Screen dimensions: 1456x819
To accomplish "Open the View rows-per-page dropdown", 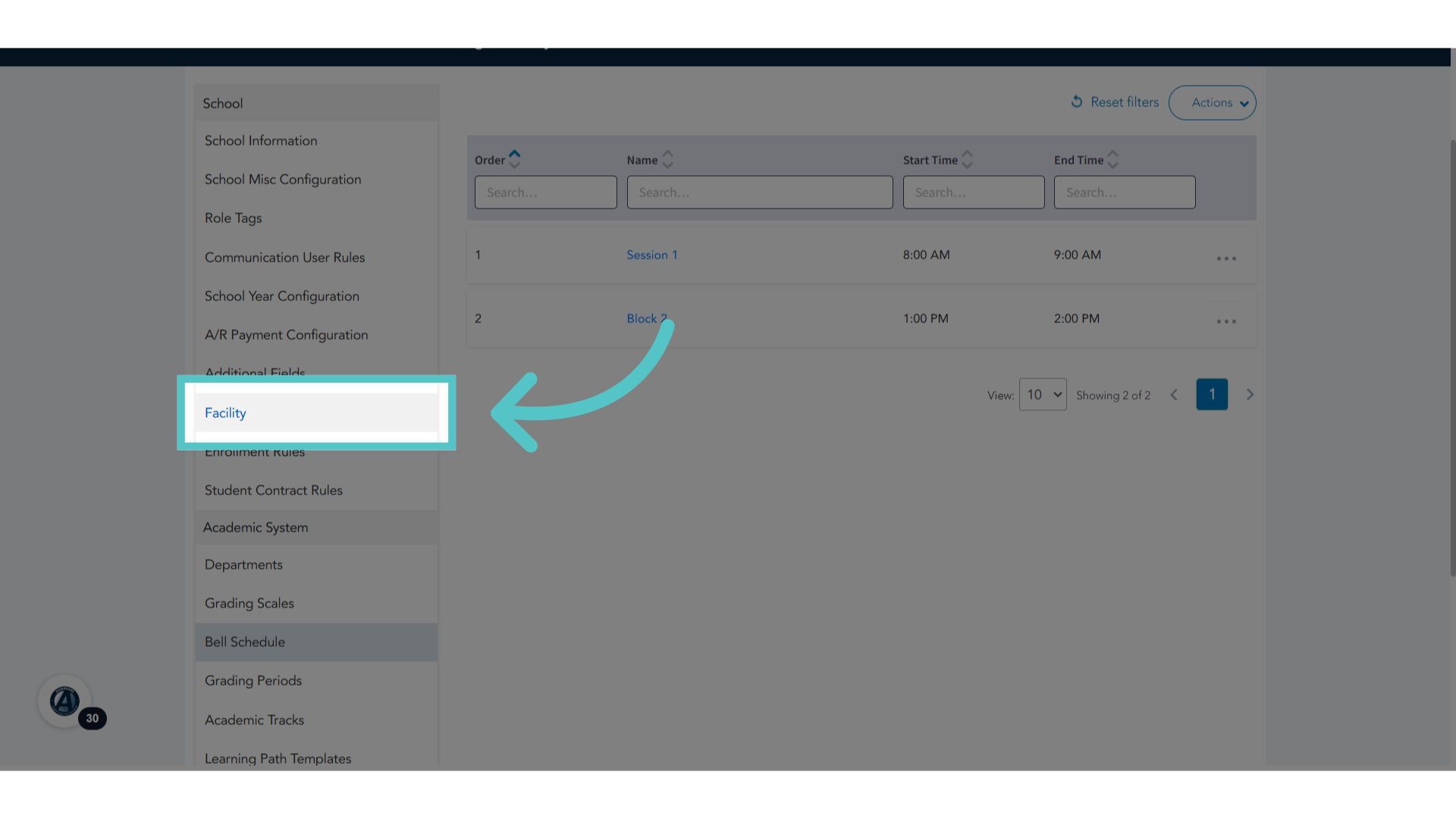I will point(1043,394).
